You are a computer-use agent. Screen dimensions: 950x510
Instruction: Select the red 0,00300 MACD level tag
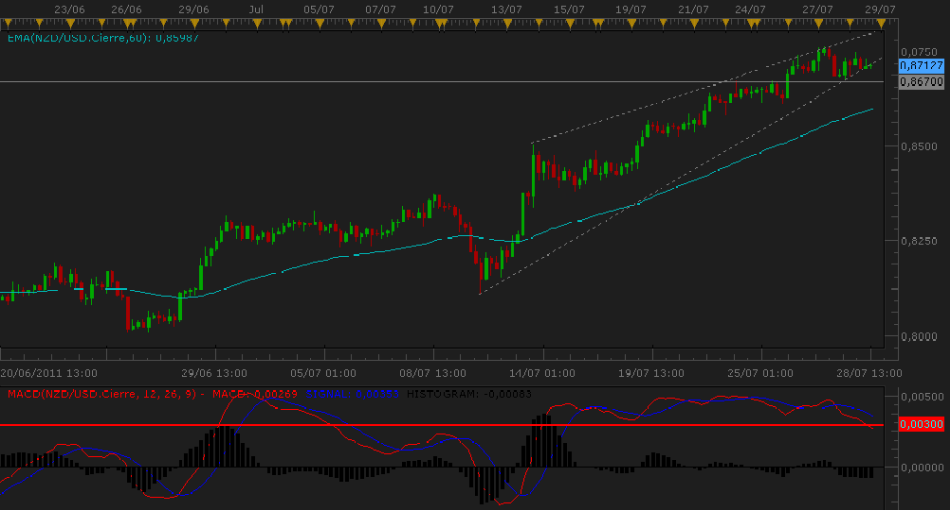(x=917, y=426)
